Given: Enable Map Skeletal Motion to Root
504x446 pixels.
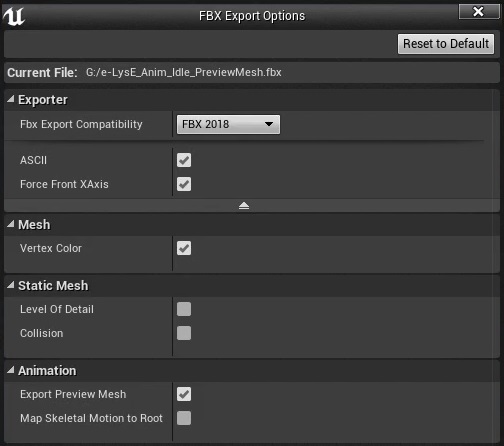Looking at the screenshot, I should [x=184, y=418].
